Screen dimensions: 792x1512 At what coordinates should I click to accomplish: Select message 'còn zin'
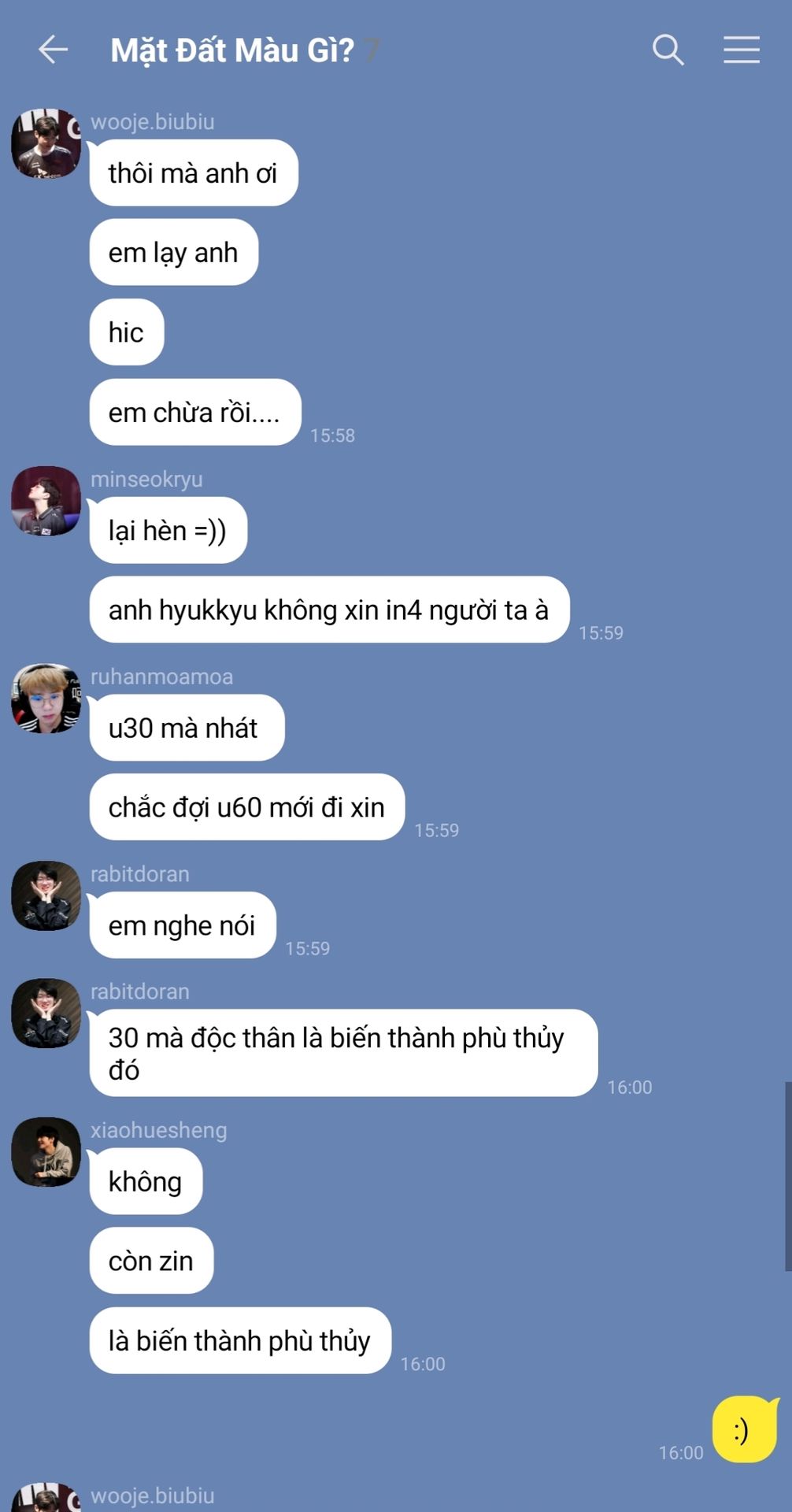152,1261
